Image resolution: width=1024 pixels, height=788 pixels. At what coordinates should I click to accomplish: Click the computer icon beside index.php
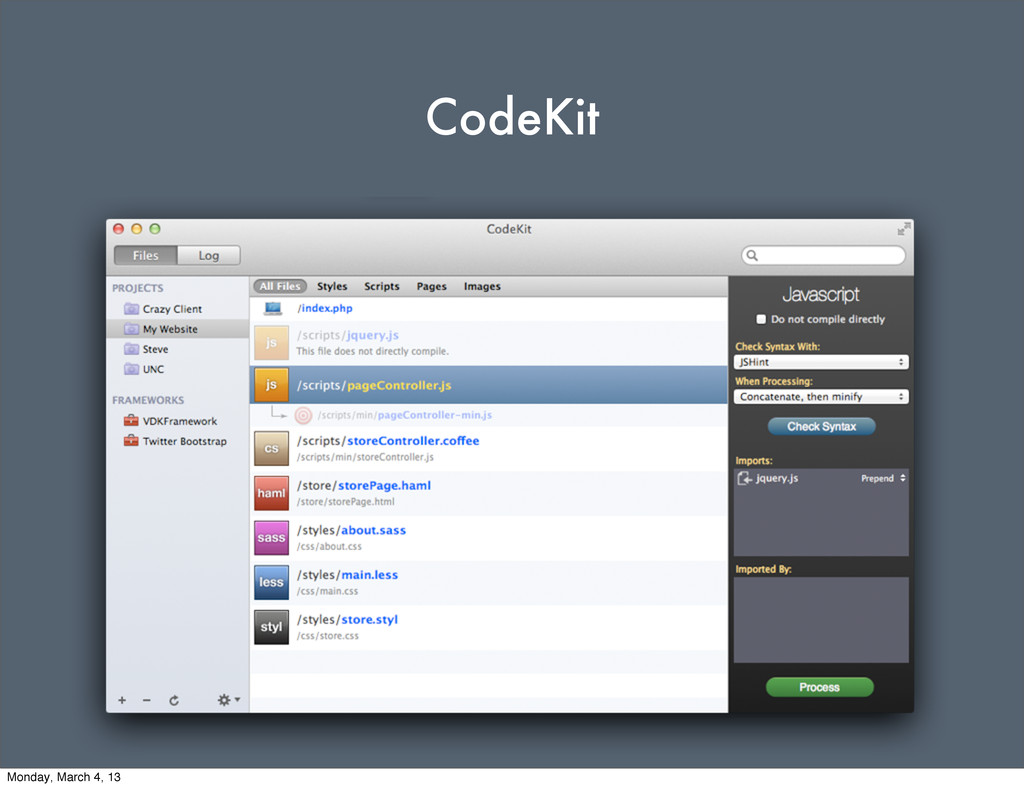[273, 308]
